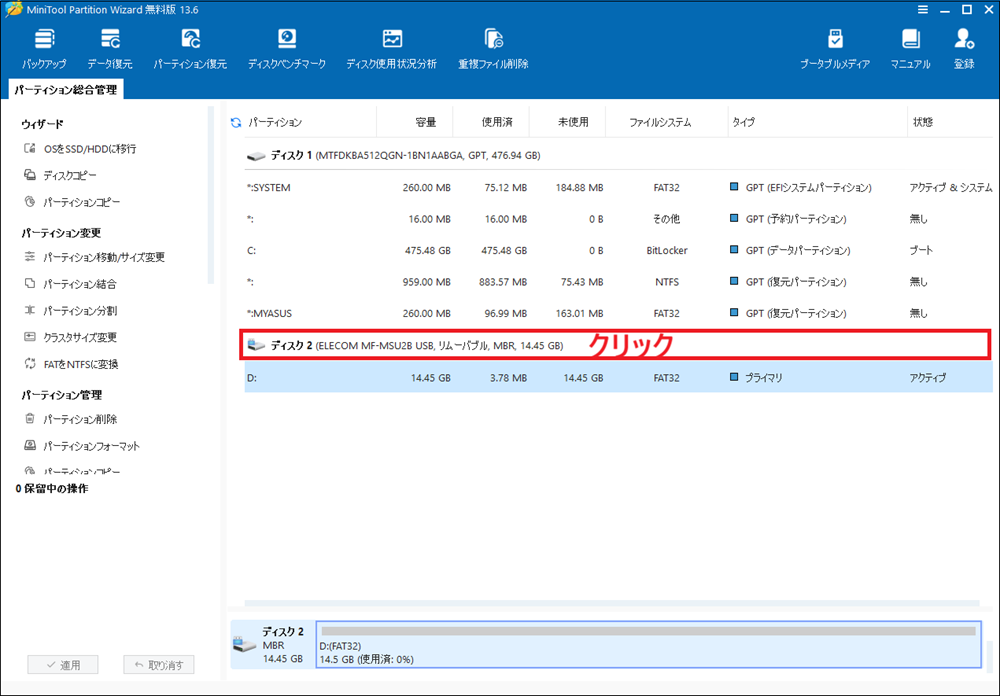Sort by 容量 column header
The image size is (1000, 696).
pos(415,122)
